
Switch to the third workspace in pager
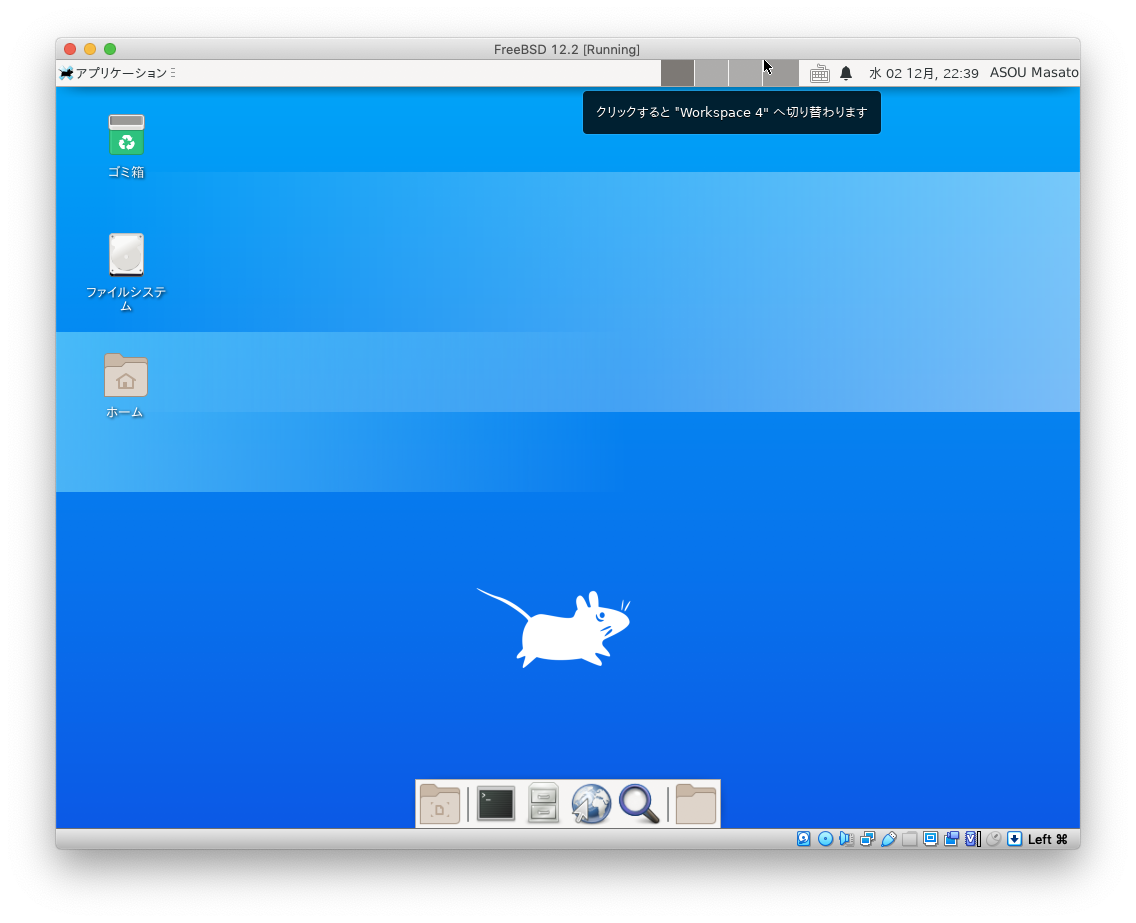(746, 73)
